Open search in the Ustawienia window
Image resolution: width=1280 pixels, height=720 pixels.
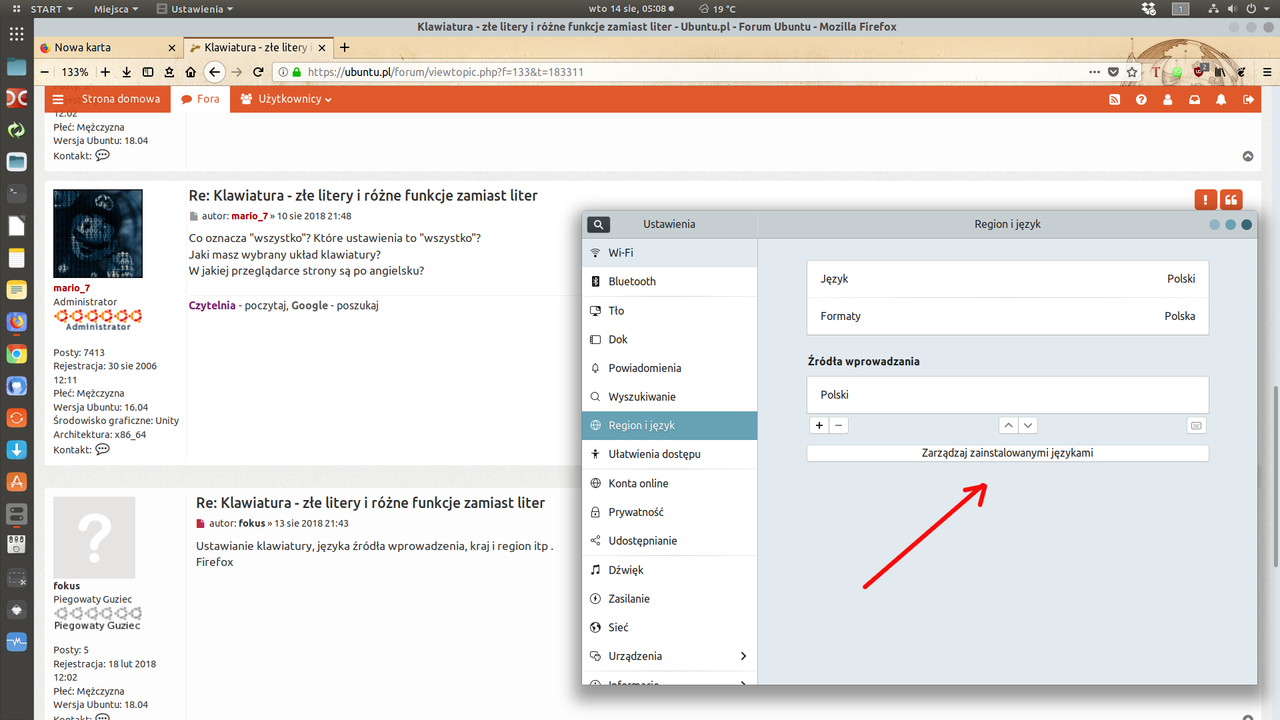[598, 225]
